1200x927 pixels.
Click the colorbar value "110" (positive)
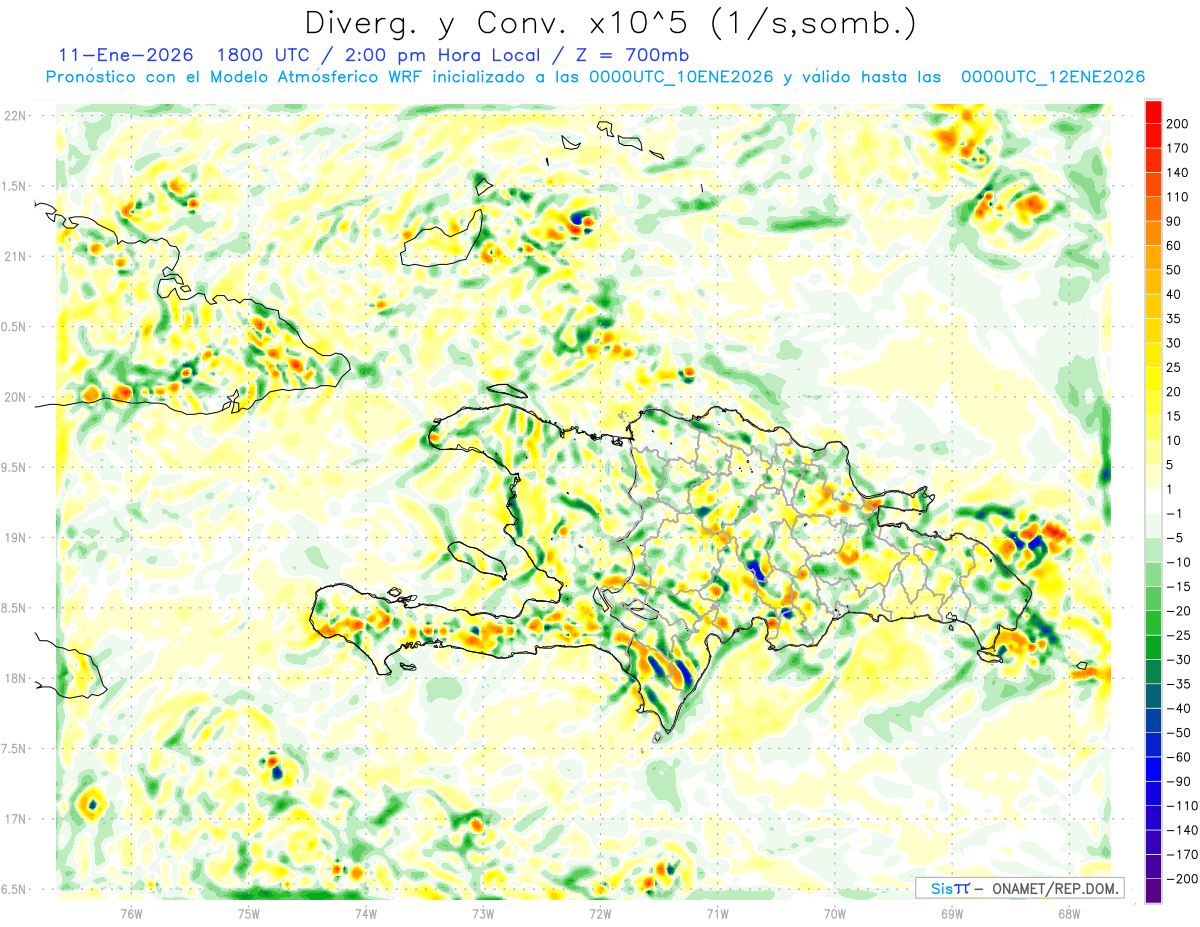point(1177,197)
